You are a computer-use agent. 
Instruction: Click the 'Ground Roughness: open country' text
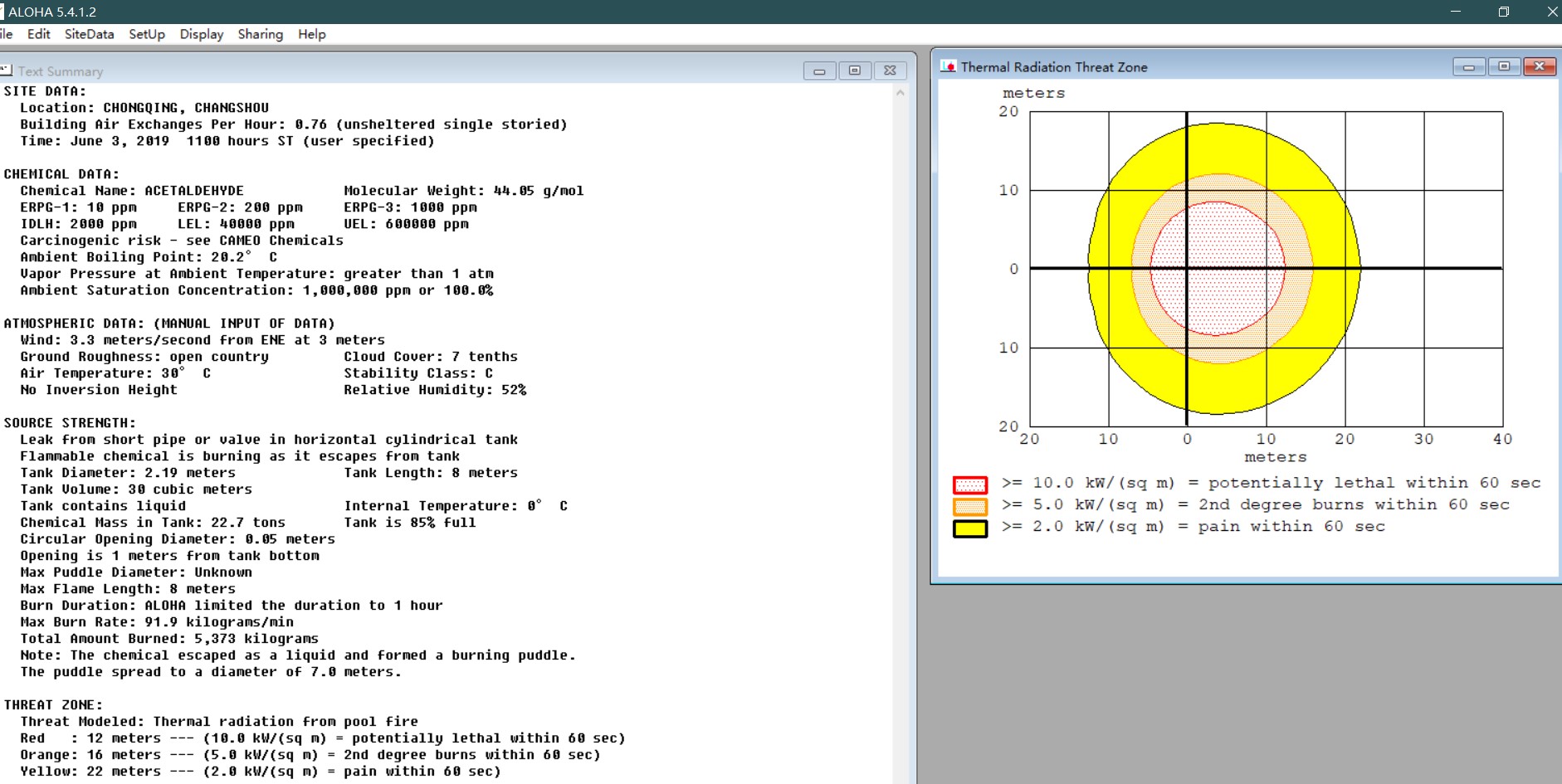pos(144,357)
